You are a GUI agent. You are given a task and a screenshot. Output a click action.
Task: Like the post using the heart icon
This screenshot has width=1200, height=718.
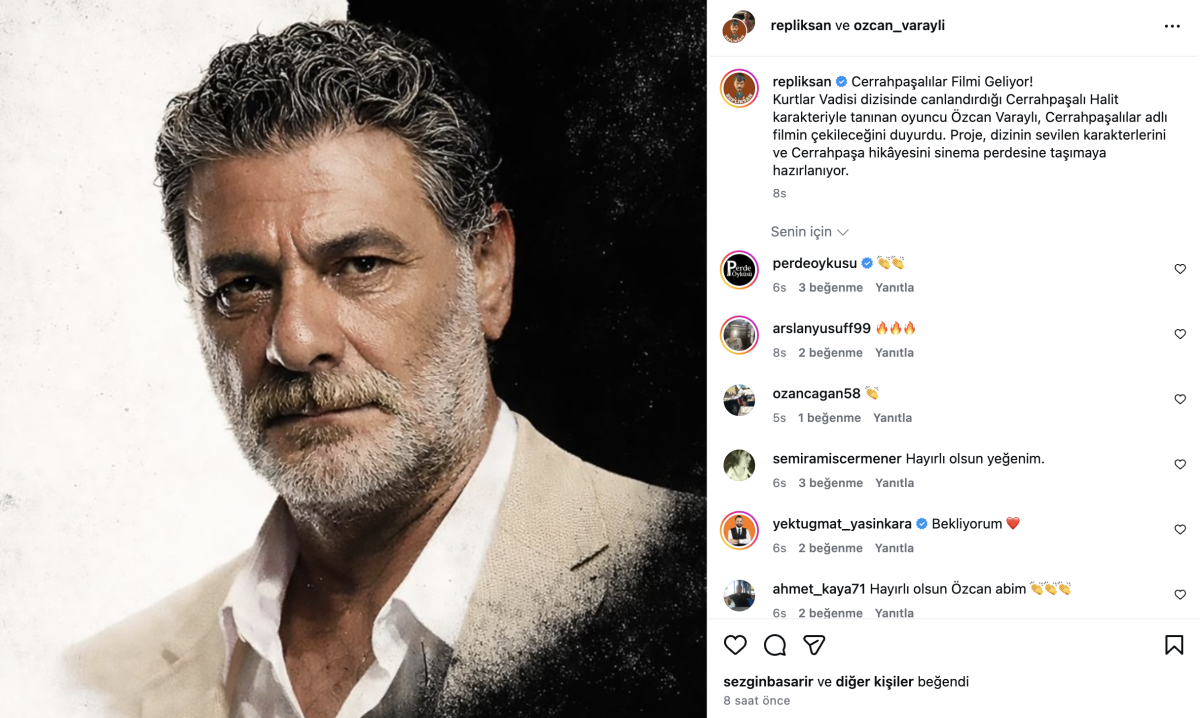click(735, 645)
